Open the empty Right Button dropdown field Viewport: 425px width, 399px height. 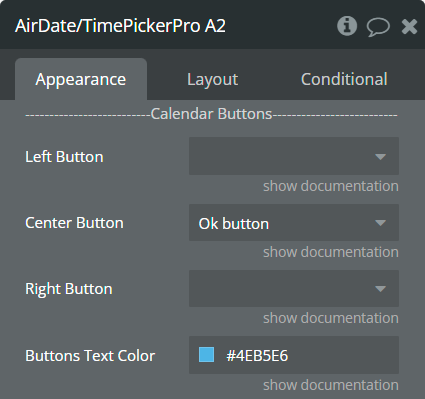pyautogui.click(x=294, y=288)
